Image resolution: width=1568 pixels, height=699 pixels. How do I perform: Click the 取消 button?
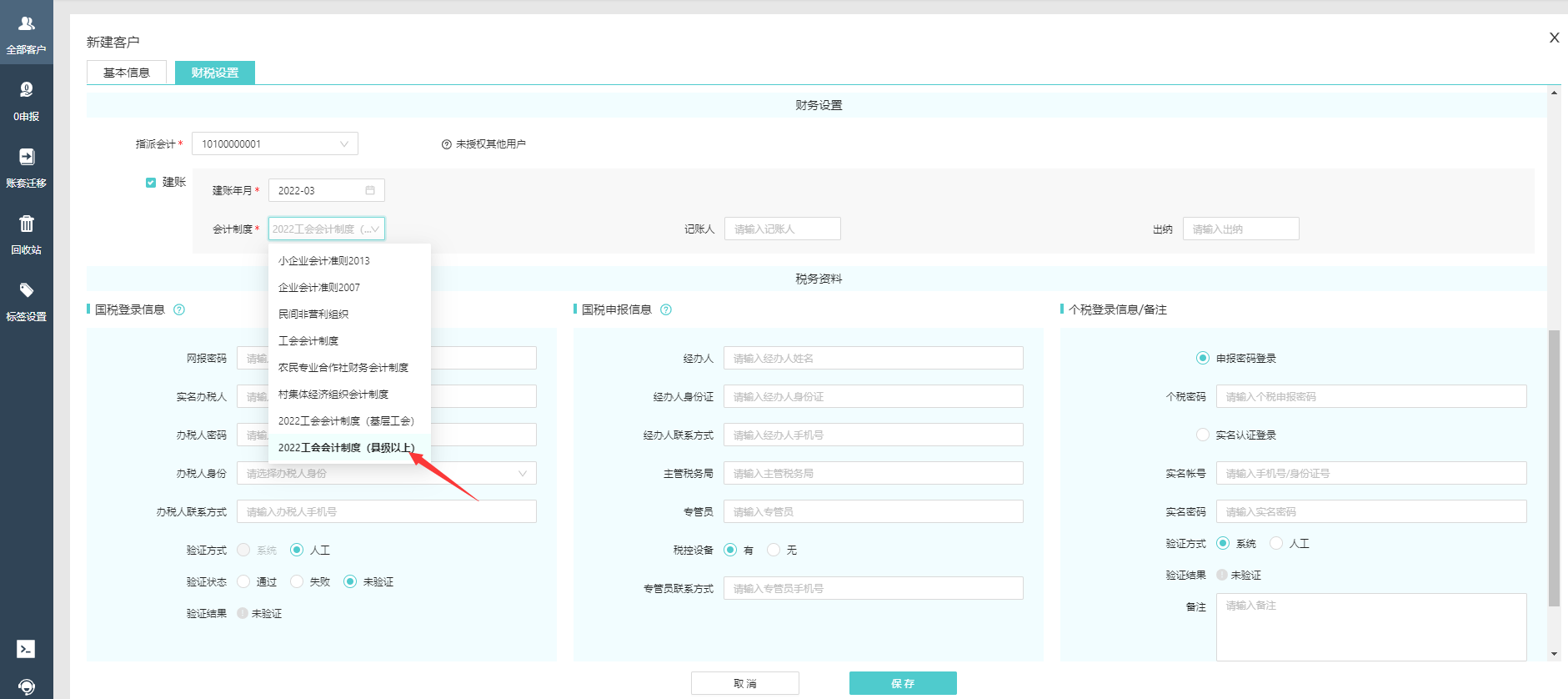(x=744, y=683)
